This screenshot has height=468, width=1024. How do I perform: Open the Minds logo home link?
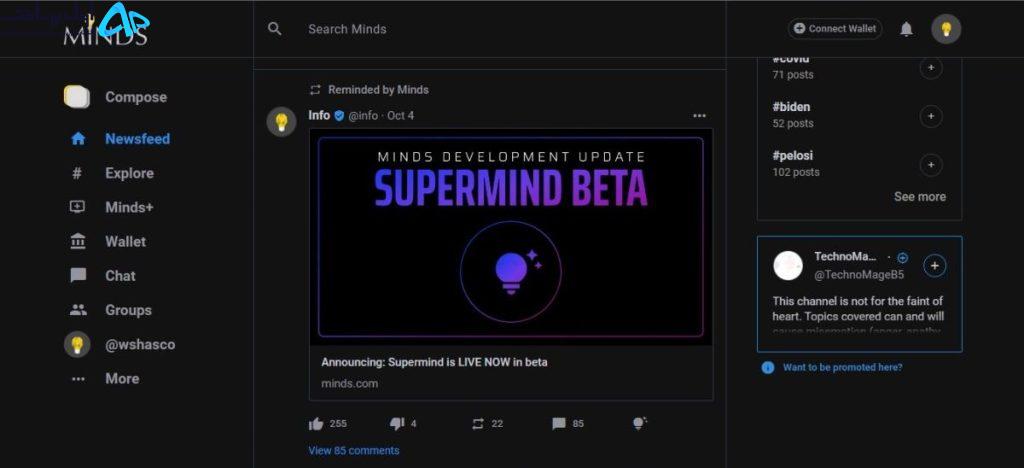pos(105,29)
